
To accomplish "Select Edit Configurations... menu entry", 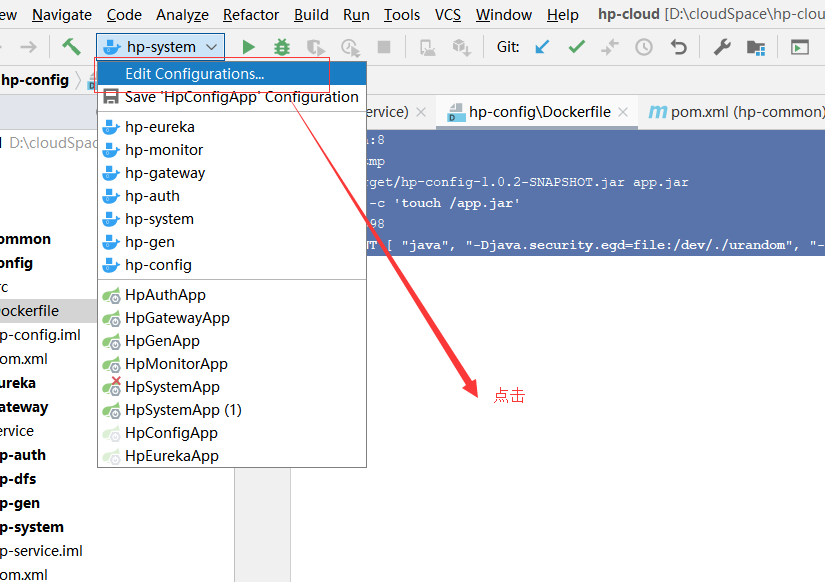I will [x=232, y=74].
